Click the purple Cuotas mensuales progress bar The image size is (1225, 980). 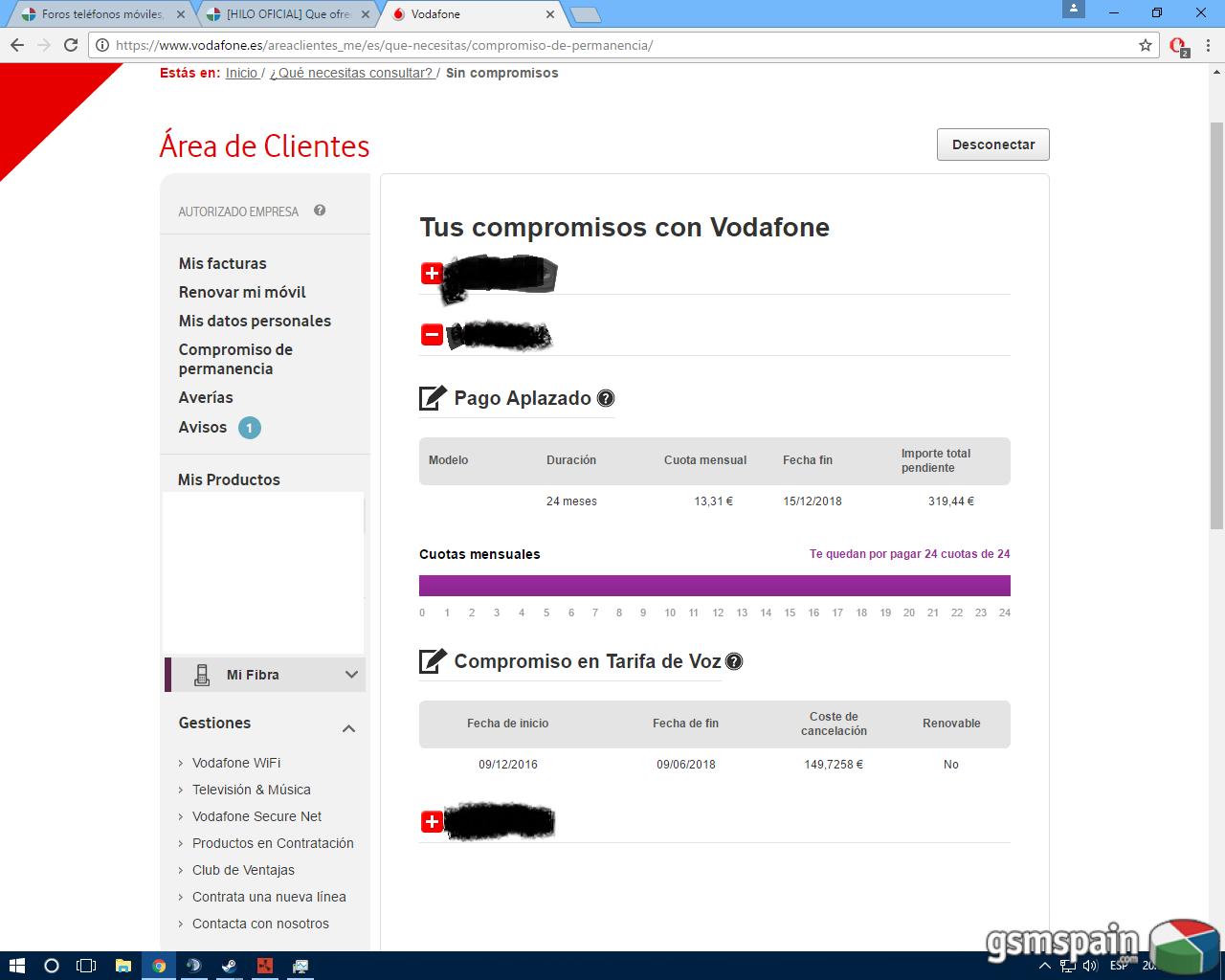coord(715,586)
